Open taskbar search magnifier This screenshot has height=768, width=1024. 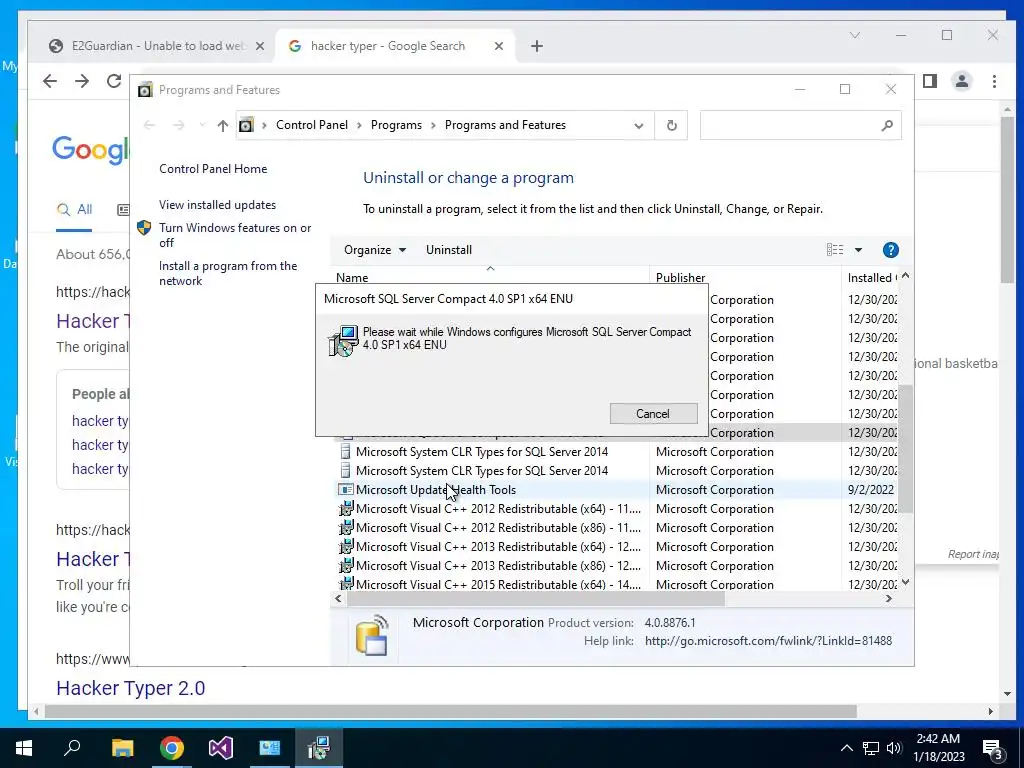[x=72, y=748]
